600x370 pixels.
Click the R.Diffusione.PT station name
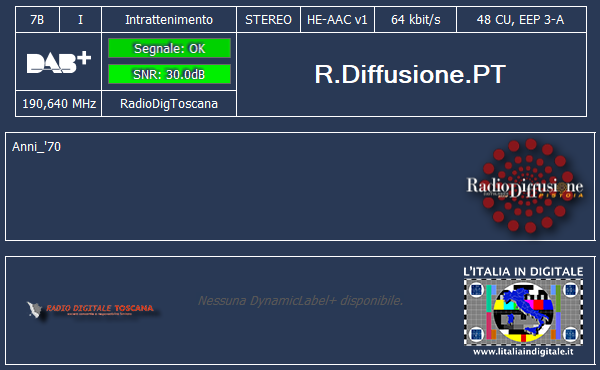pos(410,74)
